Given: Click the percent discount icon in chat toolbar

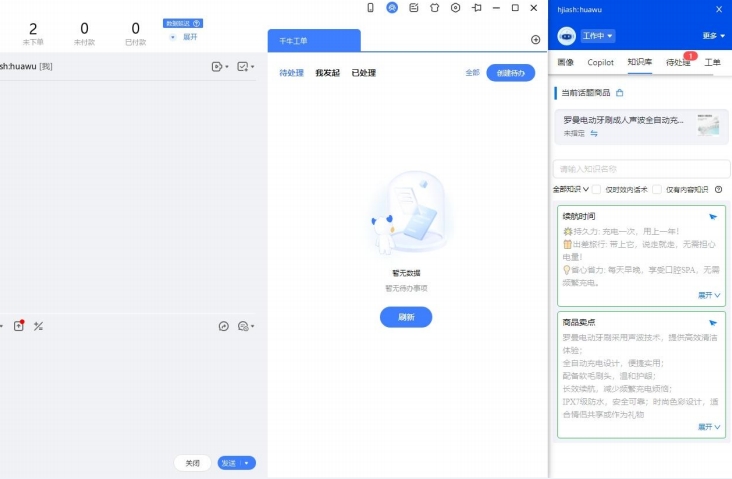Looking at the screenshot, I should coord(38,326).
